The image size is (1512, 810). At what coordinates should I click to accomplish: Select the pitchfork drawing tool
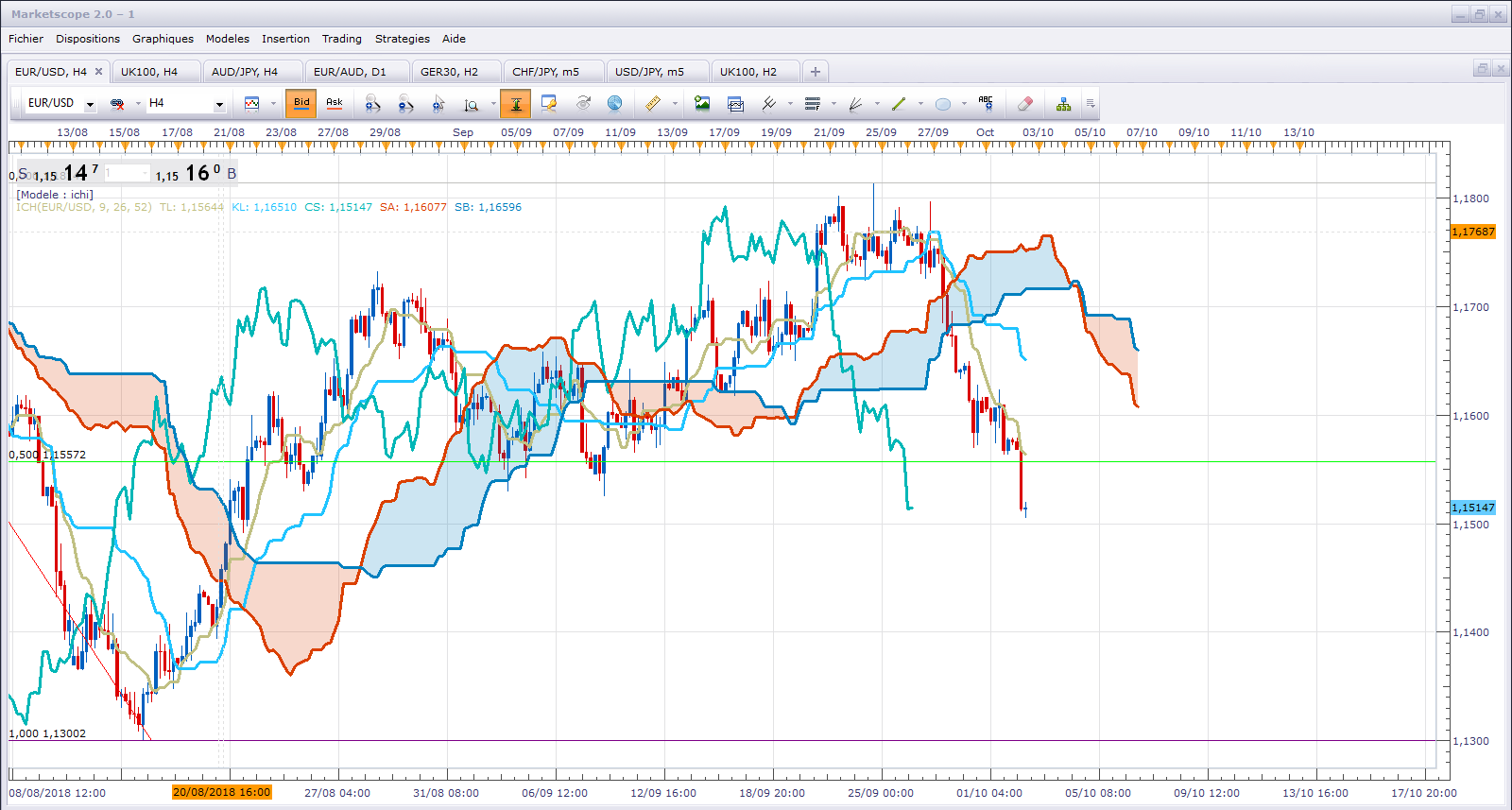coord(769,104)
